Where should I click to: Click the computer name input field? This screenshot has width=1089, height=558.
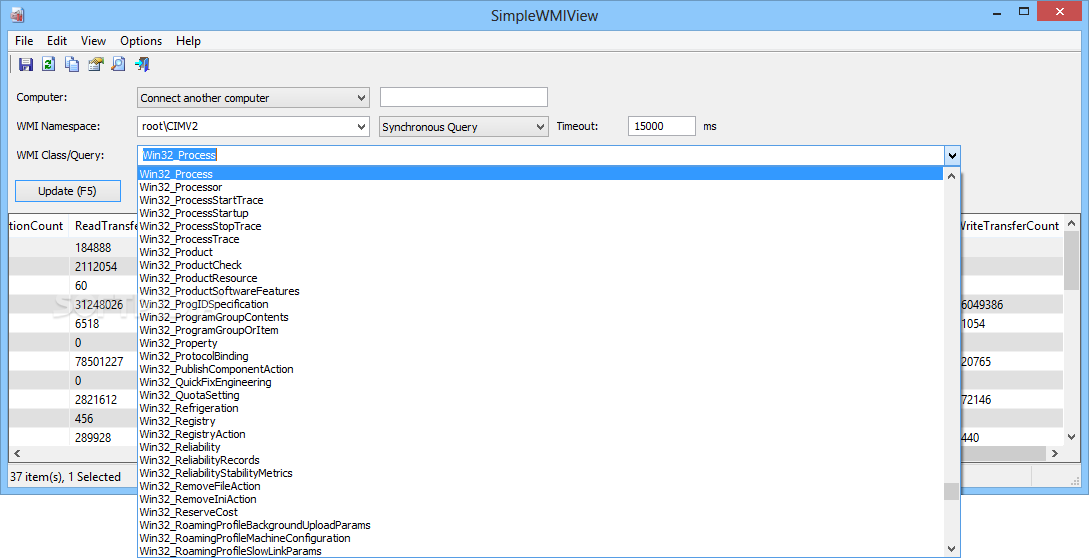[464, 97]
